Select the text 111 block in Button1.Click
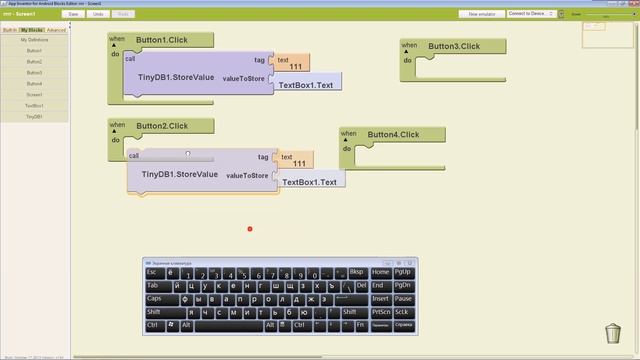 pos(291,62)
